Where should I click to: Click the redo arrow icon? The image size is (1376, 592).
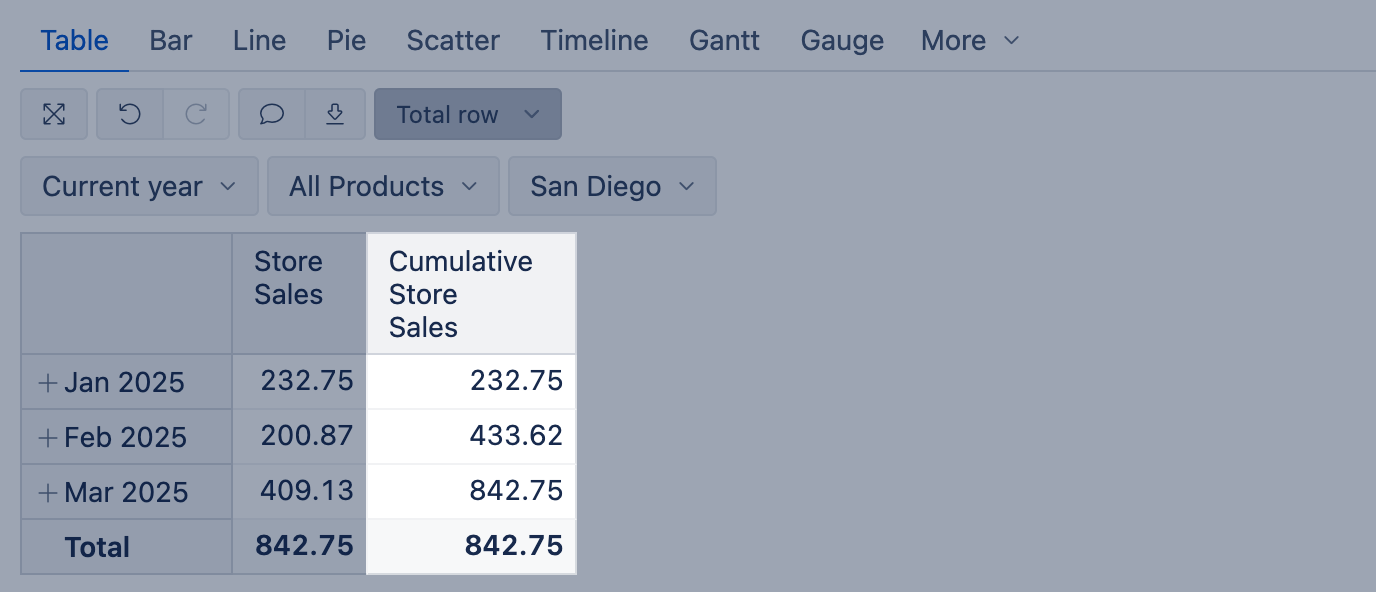[196, 114]
